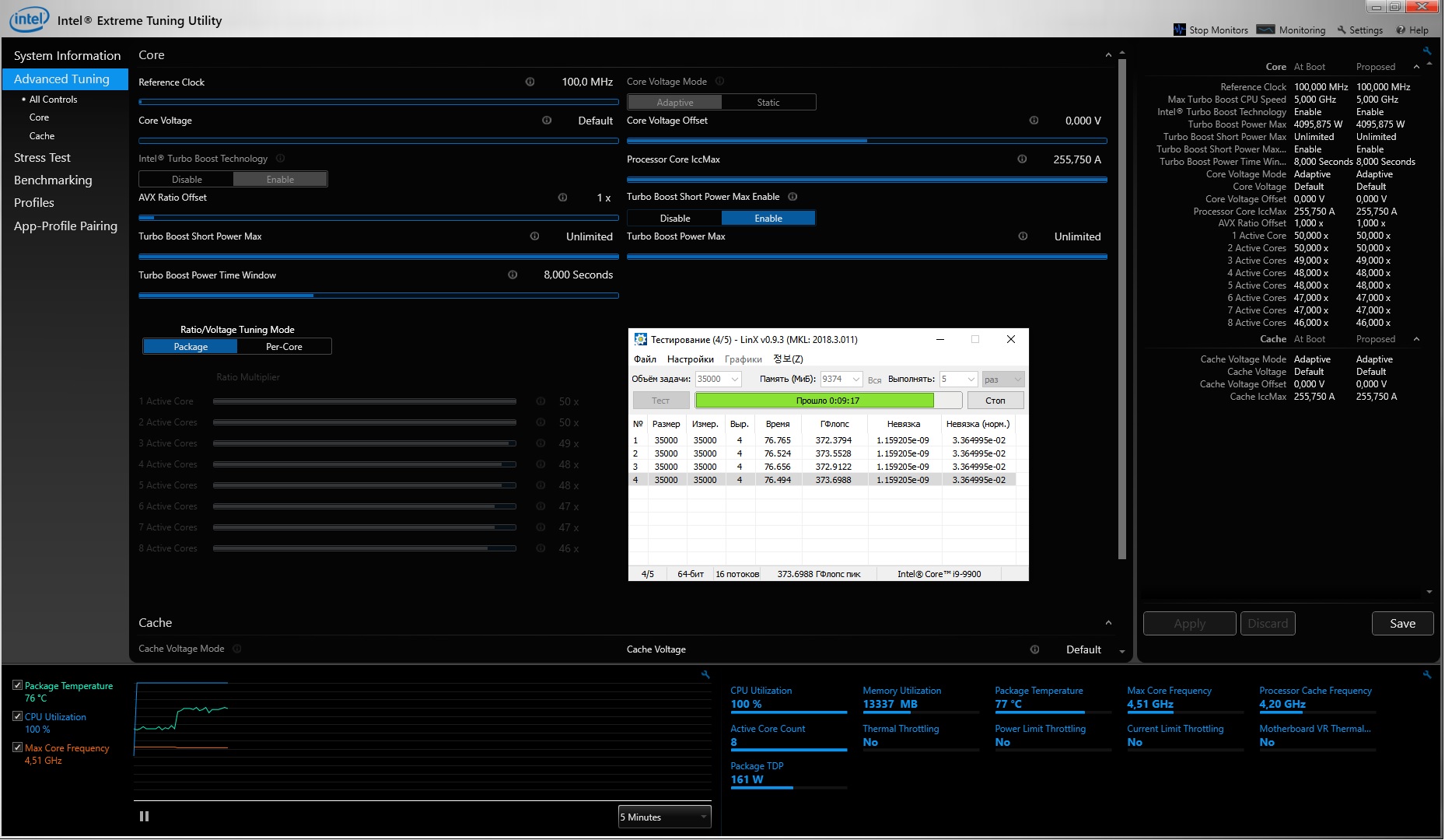Open System Information section

(x=67, y=56)
